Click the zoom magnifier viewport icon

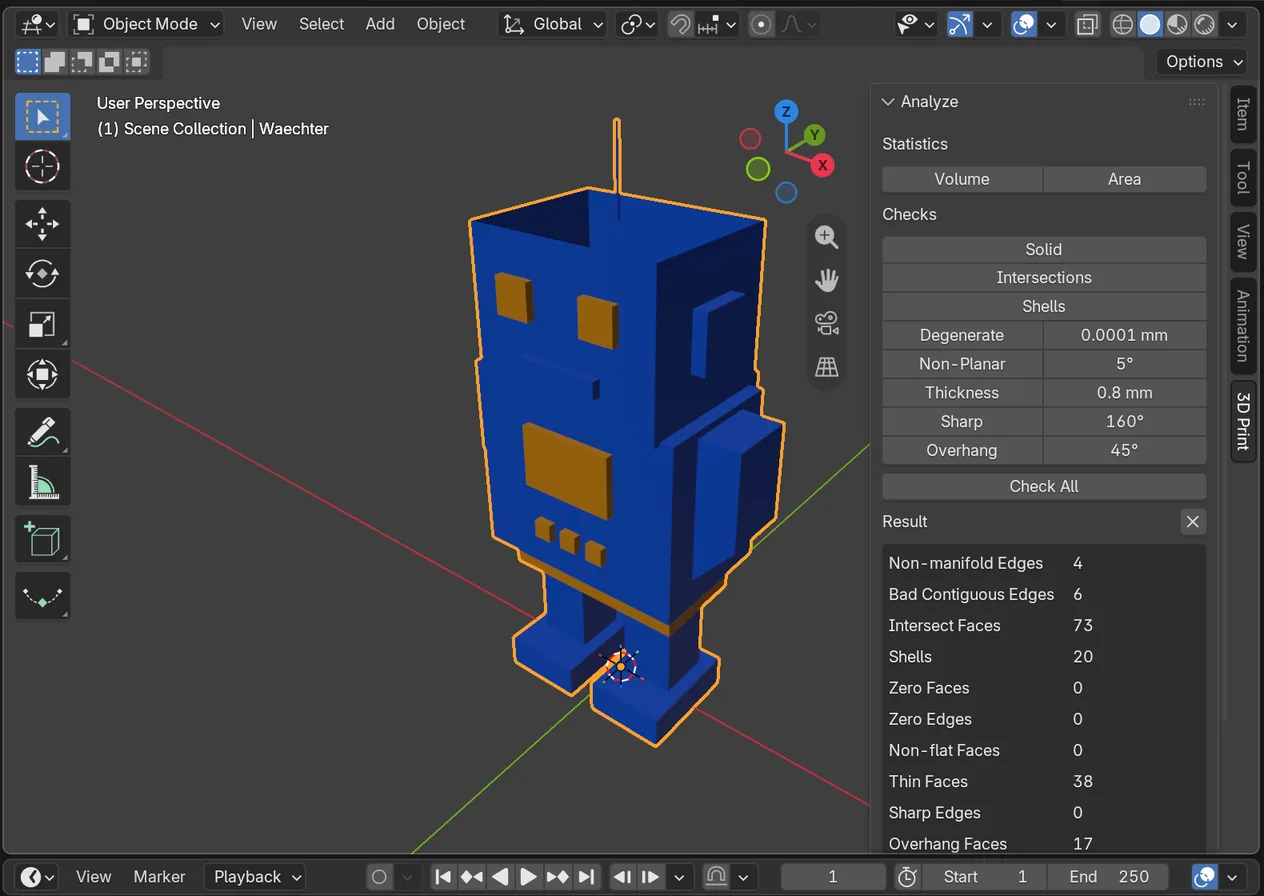click(826, 237)
